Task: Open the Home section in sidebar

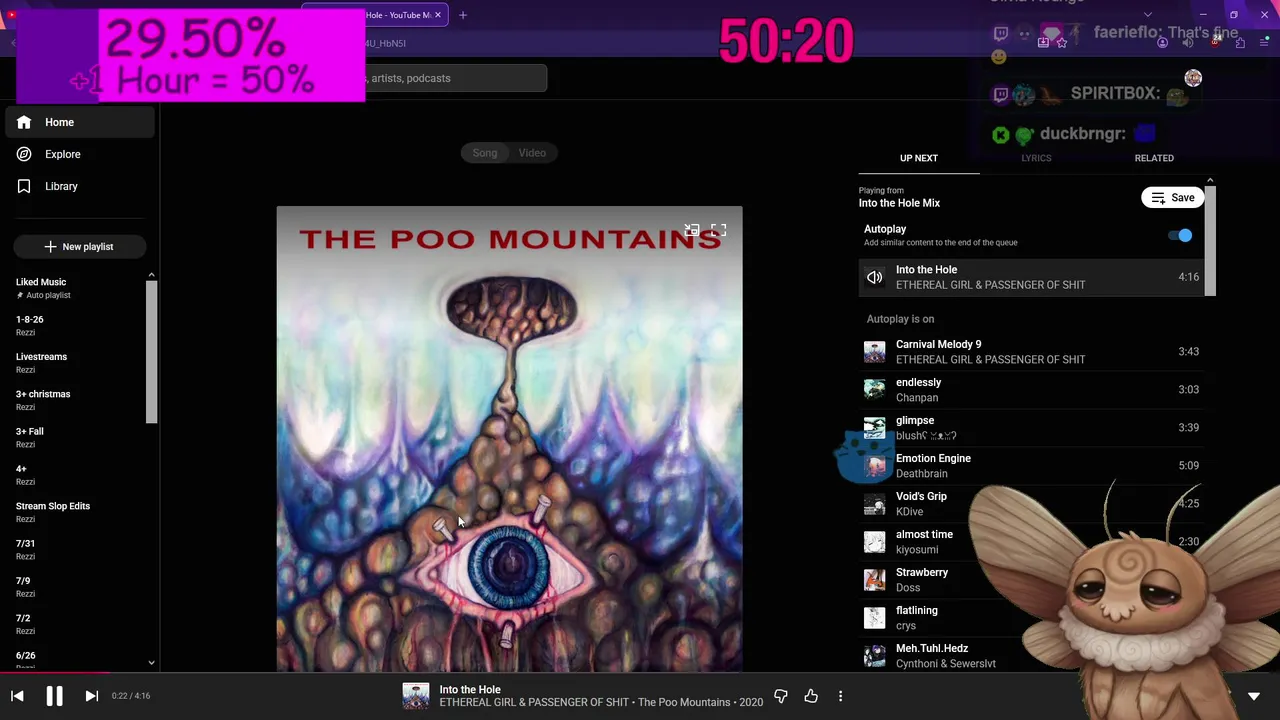Action: [x=79, y=122]
